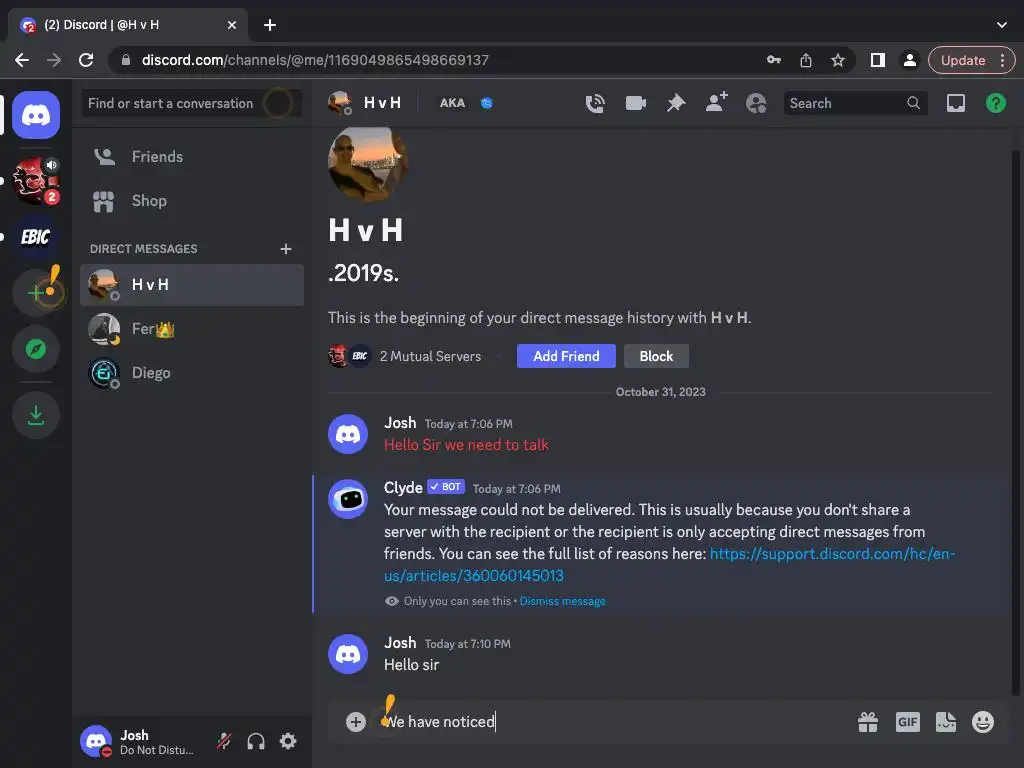Add friends to DM icon
The height and width of the screenshot is (768, 1024).
pos(716,103)
